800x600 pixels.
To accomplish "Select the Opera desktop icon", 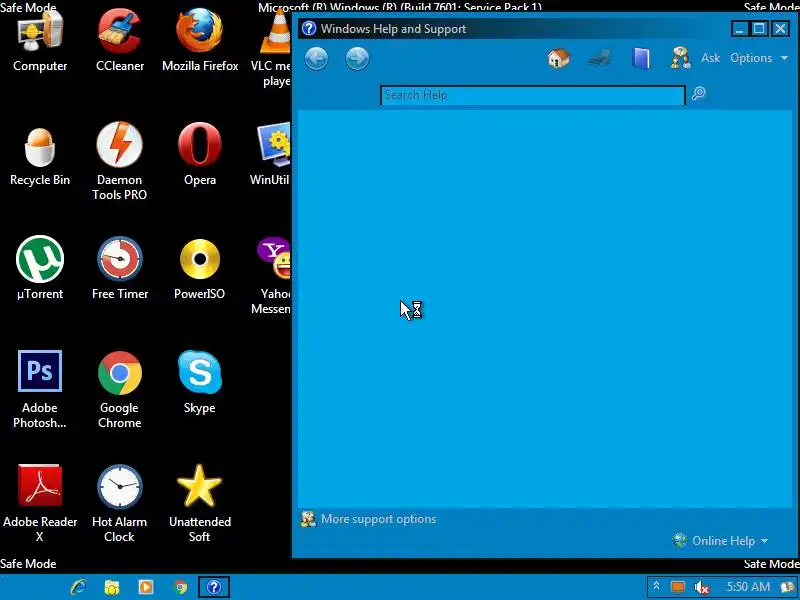I will [x=200, y=155].
